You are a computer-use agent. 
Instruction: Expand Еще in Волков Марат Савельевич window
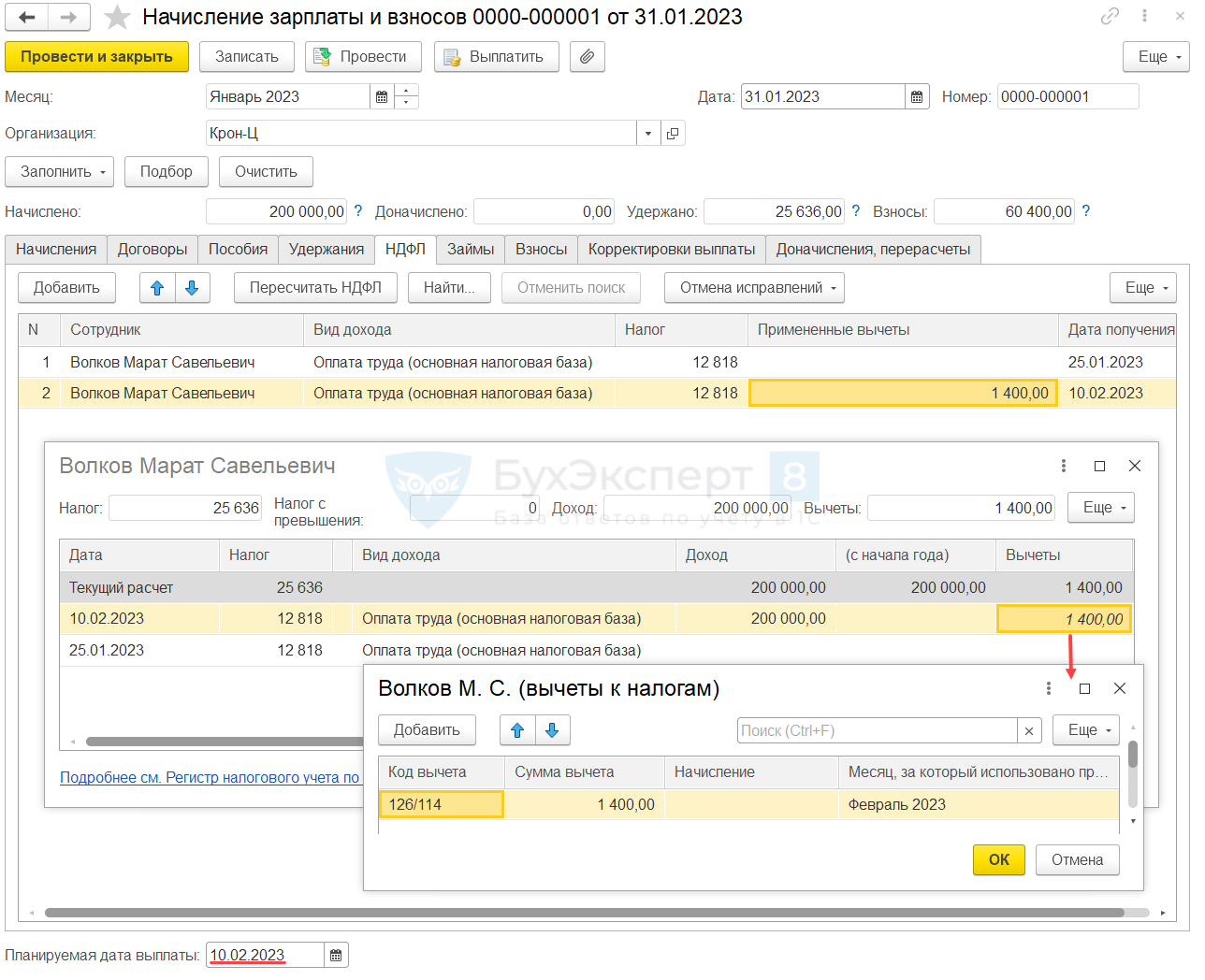coord(1100,508)
